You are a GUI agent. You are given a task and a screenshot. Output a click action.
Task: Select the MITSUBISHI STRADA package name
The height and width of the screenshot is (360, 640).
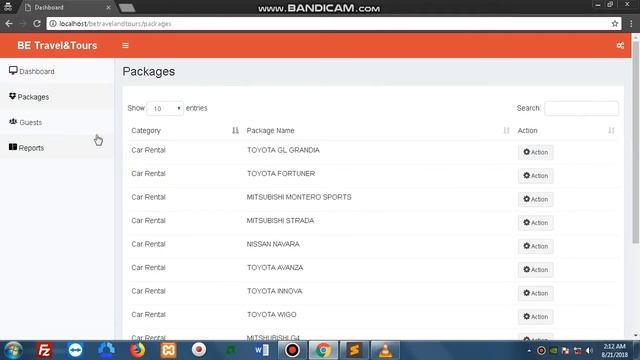click(280, 220)
